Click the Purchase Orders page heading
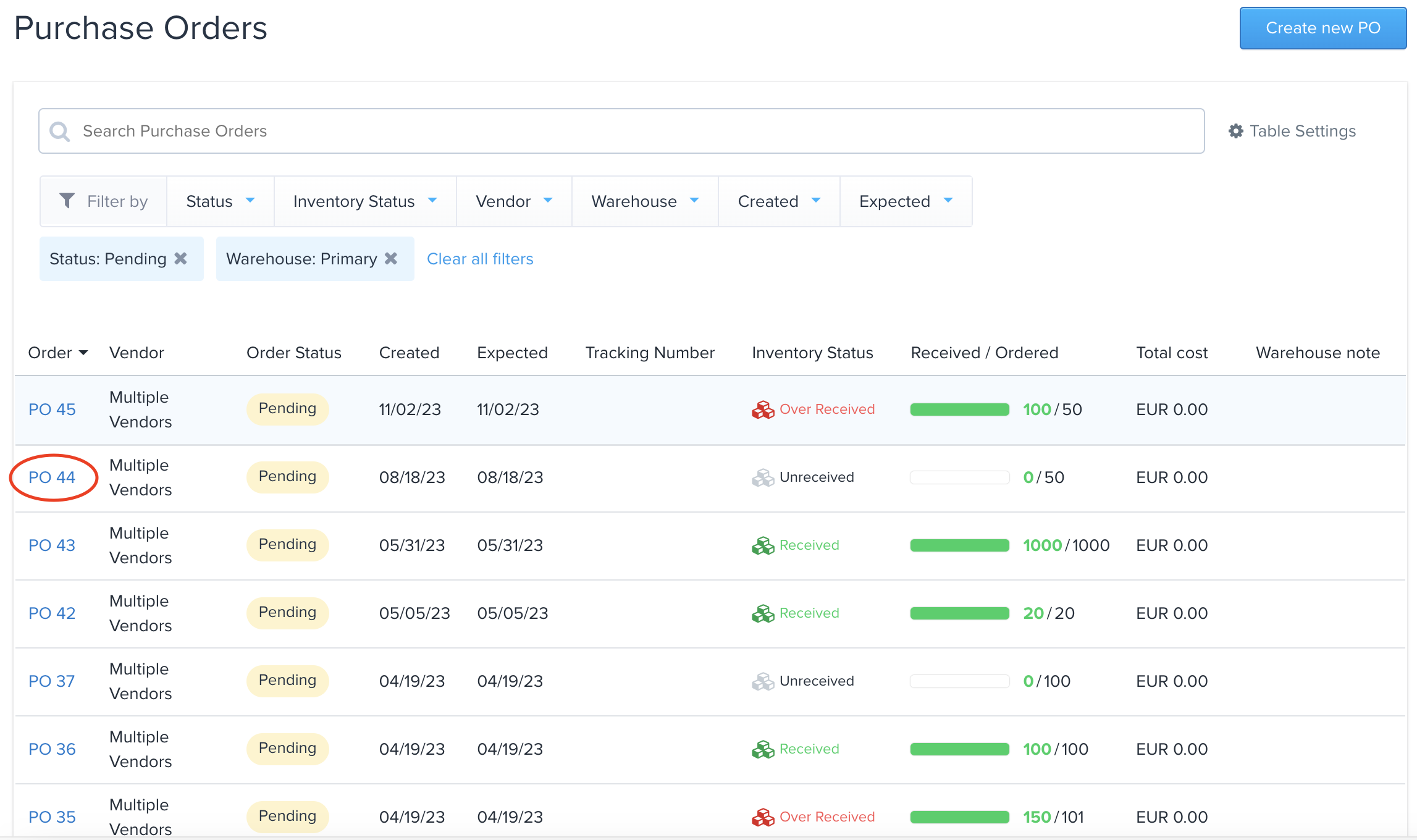Viewport: 1417px width, 840px height. [x=141, y=28]
